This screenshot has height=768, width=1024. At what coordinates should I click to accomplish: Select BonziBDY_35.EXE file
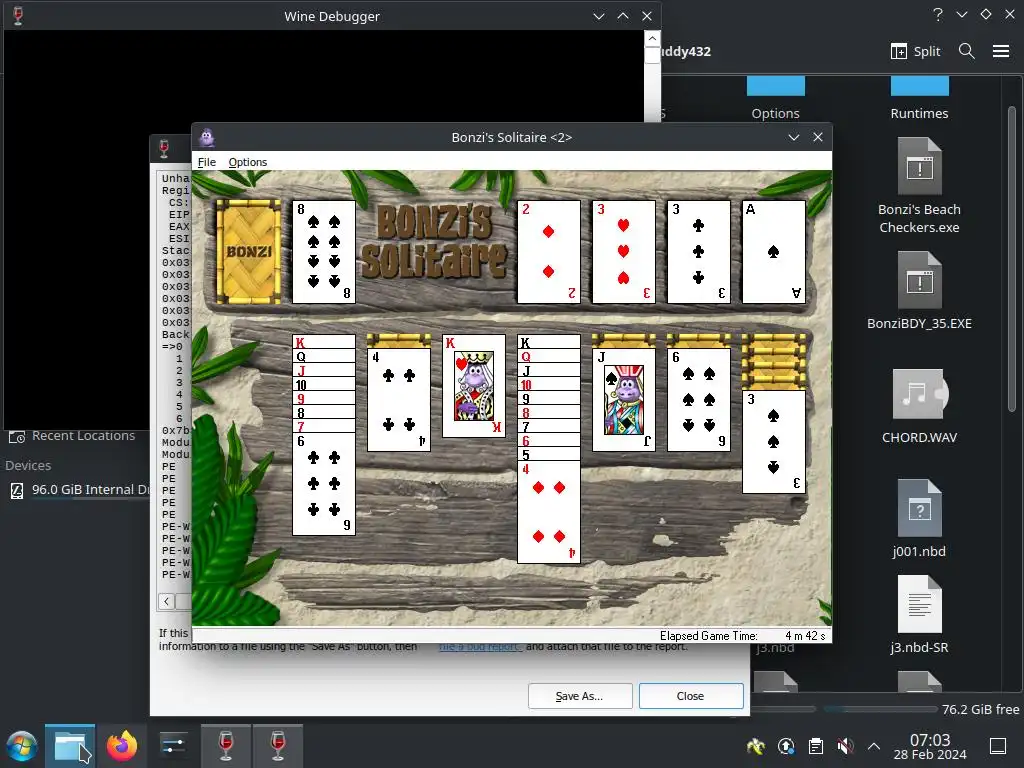point(919,291)
